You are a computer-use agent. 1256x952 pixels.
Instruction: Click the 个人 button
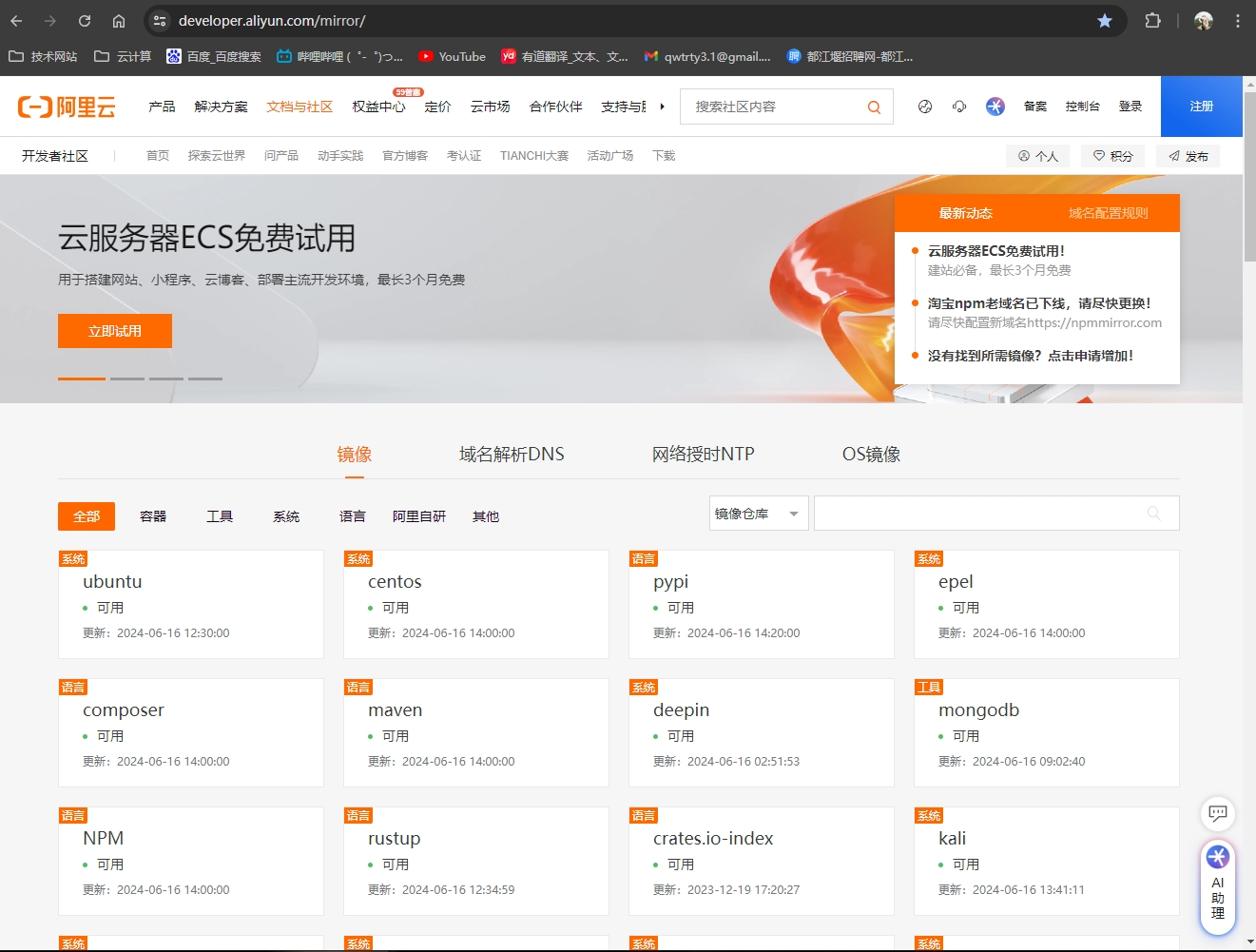point(1038,156)
